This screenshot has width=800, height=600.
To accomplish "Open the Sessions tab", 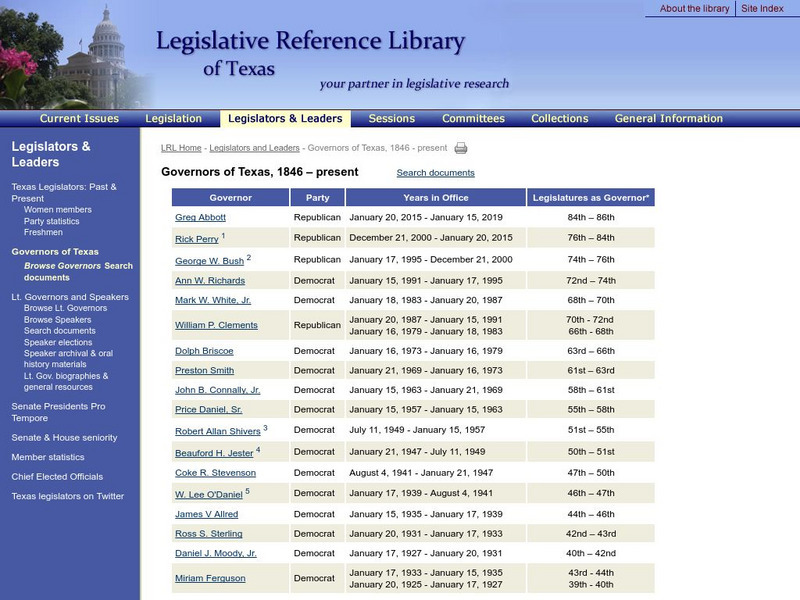I will coord(392,118).
